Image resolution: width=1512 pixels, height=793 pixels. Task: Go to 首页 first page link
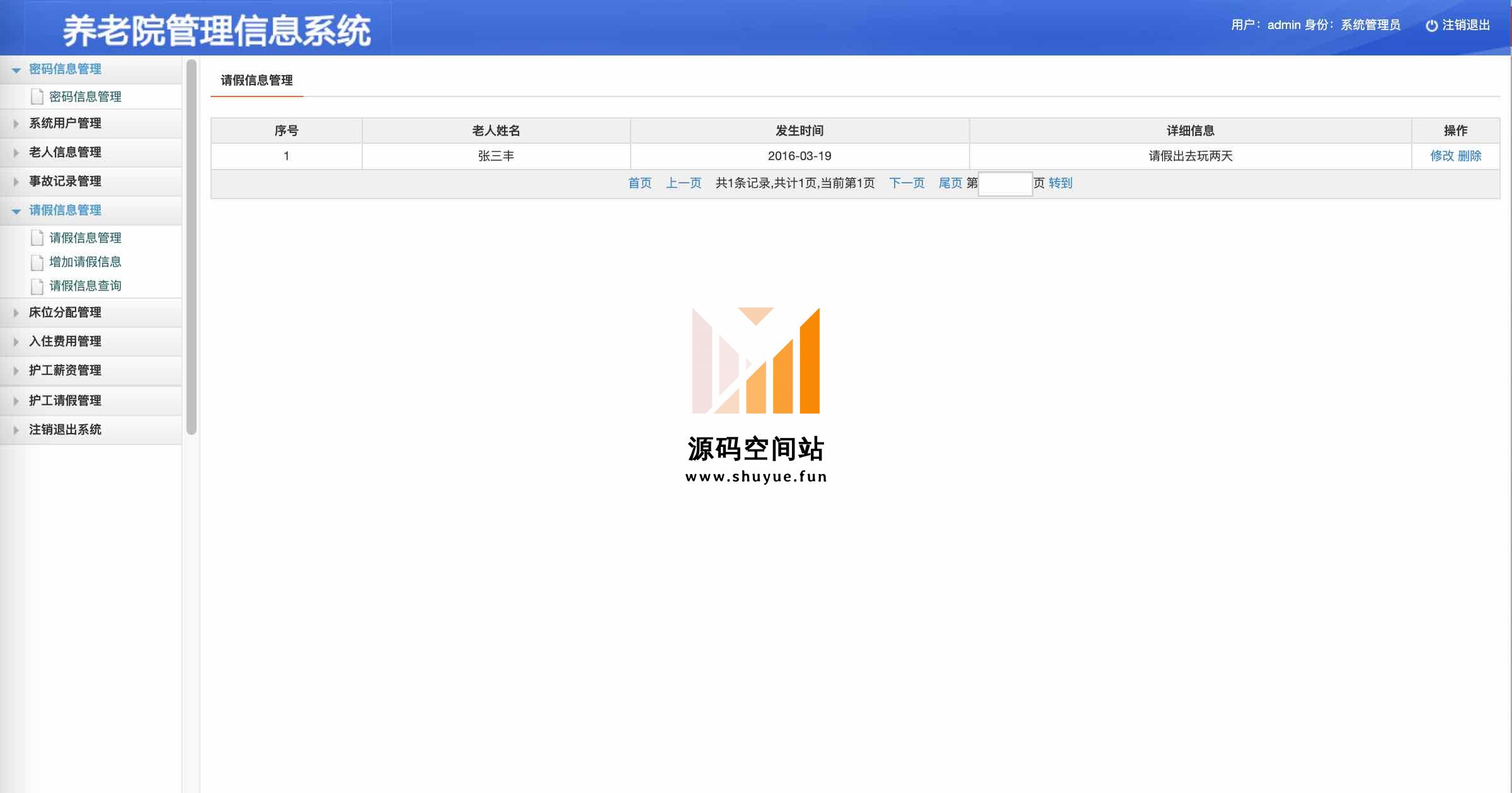coord(639,183)
